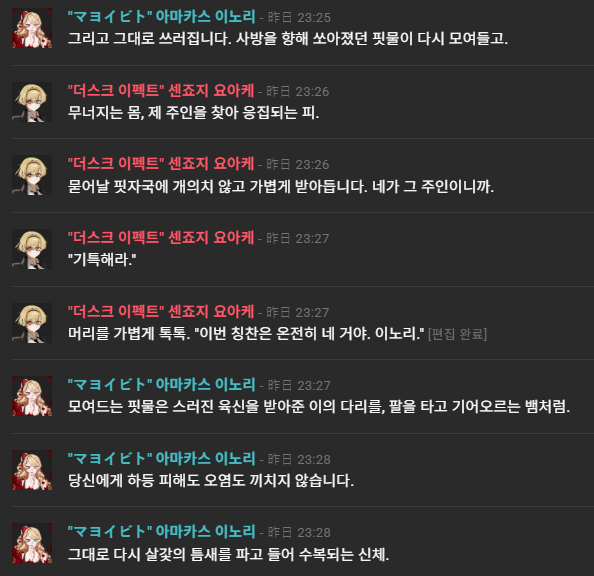
Task: Click avatar beside "머리를 가볍게 톡톡" message
Action: (32, 323)
